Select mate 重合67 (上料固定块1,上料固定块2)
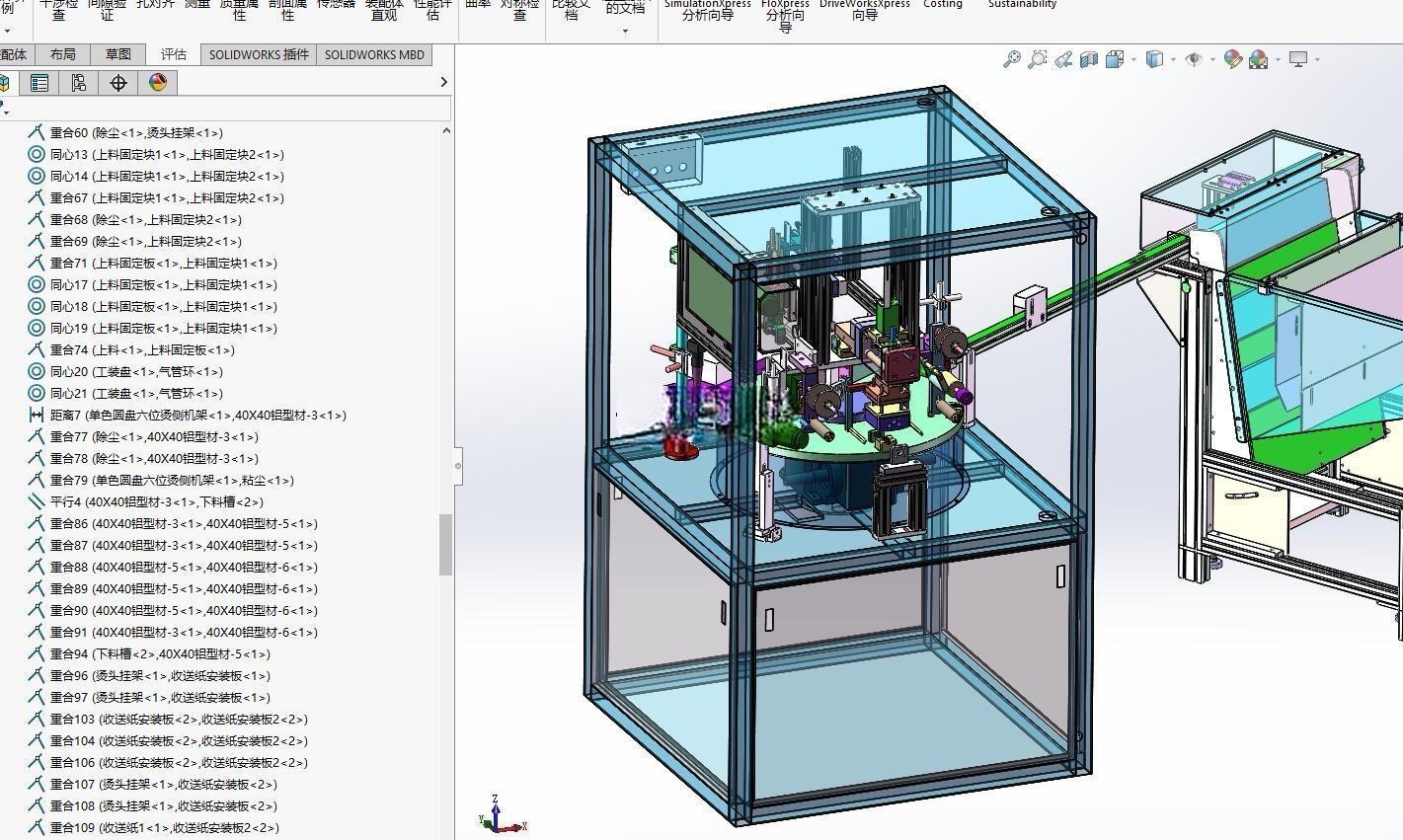 [x=167, y=197]
